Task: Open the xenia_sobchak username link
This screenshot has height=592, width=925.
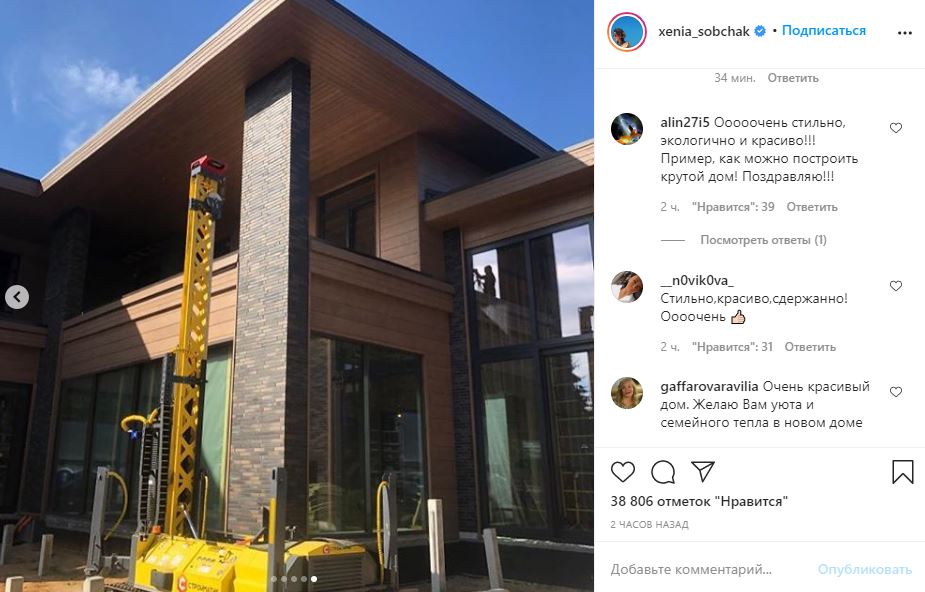Action: point(704,31)
